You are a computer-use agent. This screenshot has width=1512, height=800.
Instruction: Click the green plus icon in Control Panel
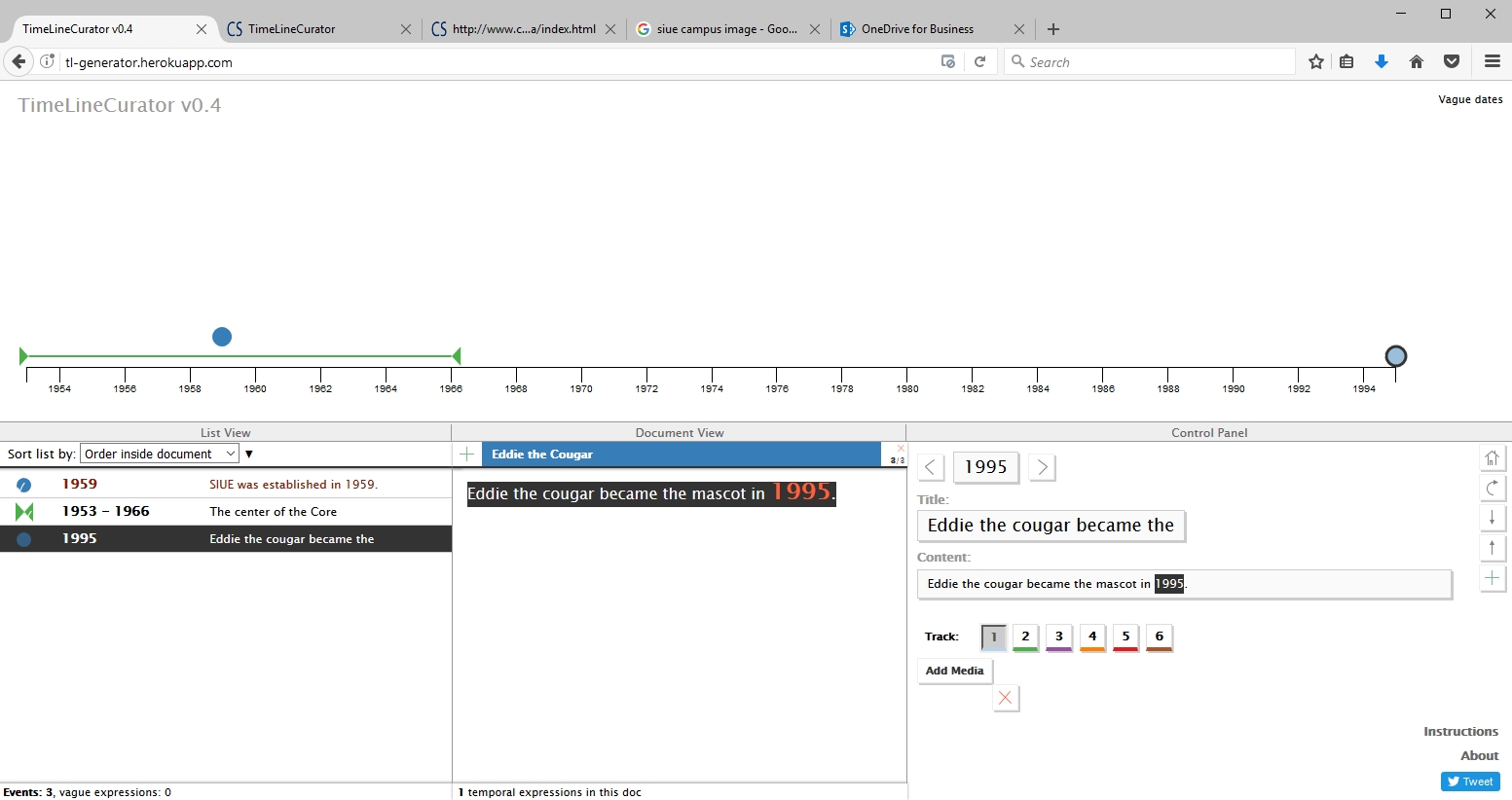(1492, 579)
